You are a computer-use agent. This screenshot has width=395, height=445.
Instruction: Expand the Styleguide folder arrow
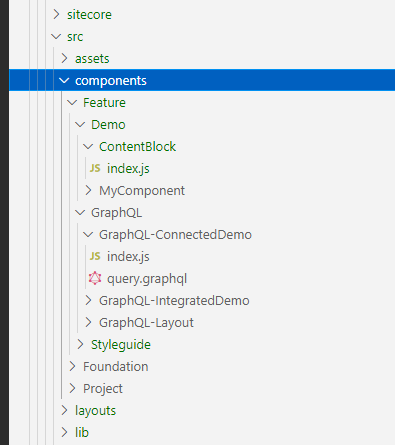[x=80, y=344]
